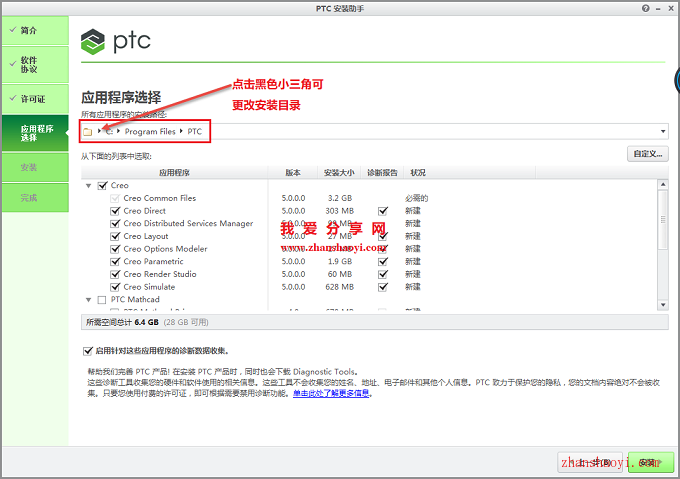
Task: Toggle Creo Parametric diagnostic report checkbox
Action: point(382,262)
